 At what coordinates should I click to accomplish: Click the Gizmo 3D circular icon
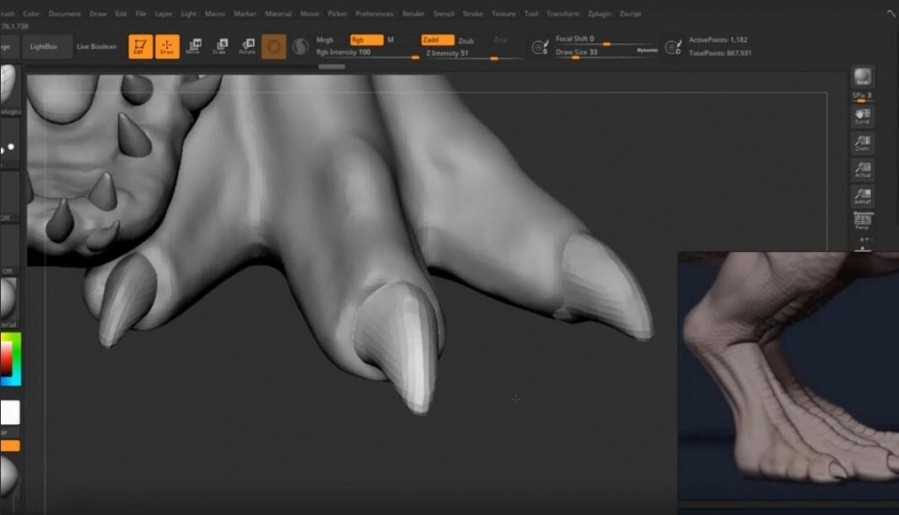point(274,46)
